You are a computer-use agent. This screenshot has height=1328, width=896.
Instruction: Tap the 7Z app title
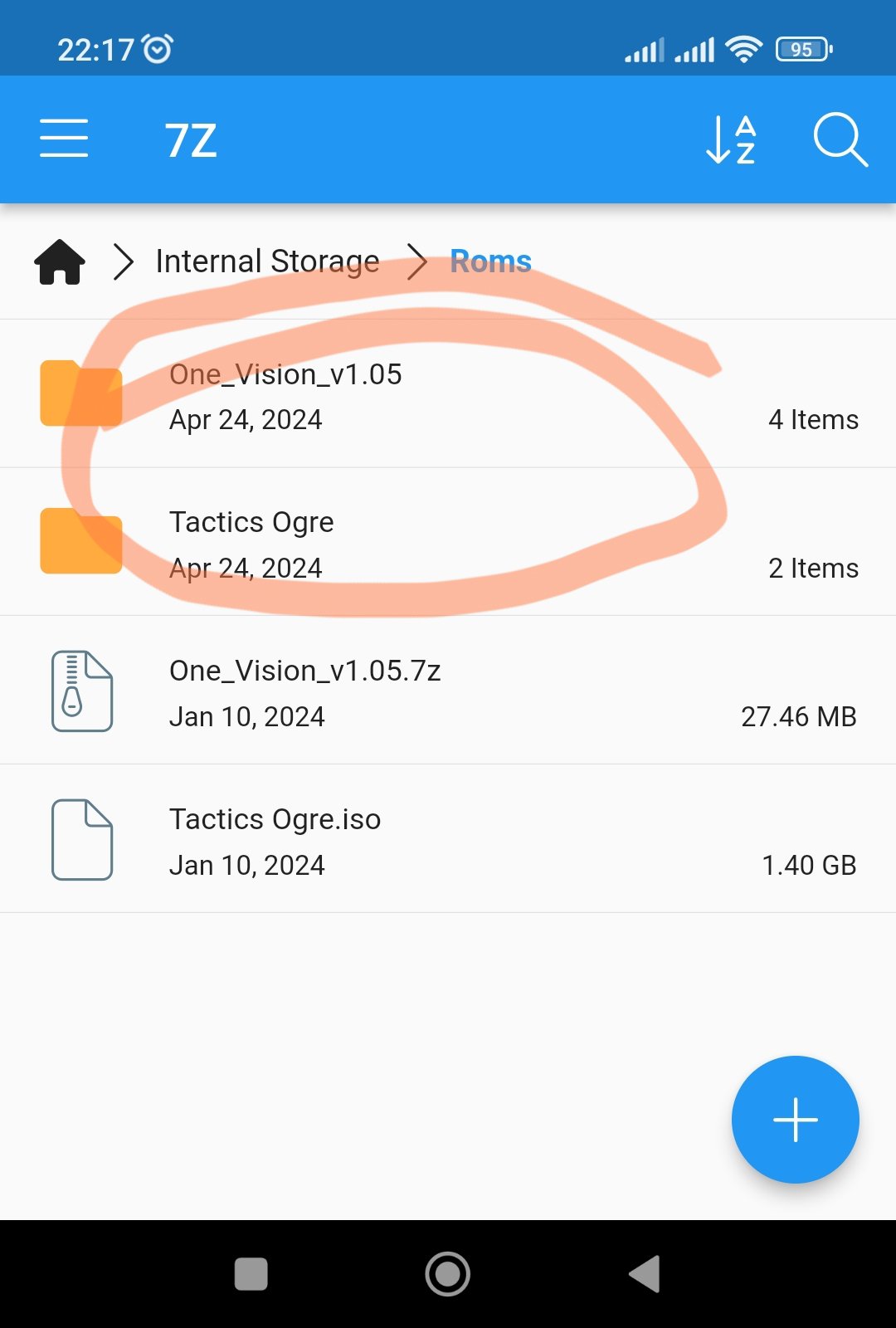click(191, 140)
